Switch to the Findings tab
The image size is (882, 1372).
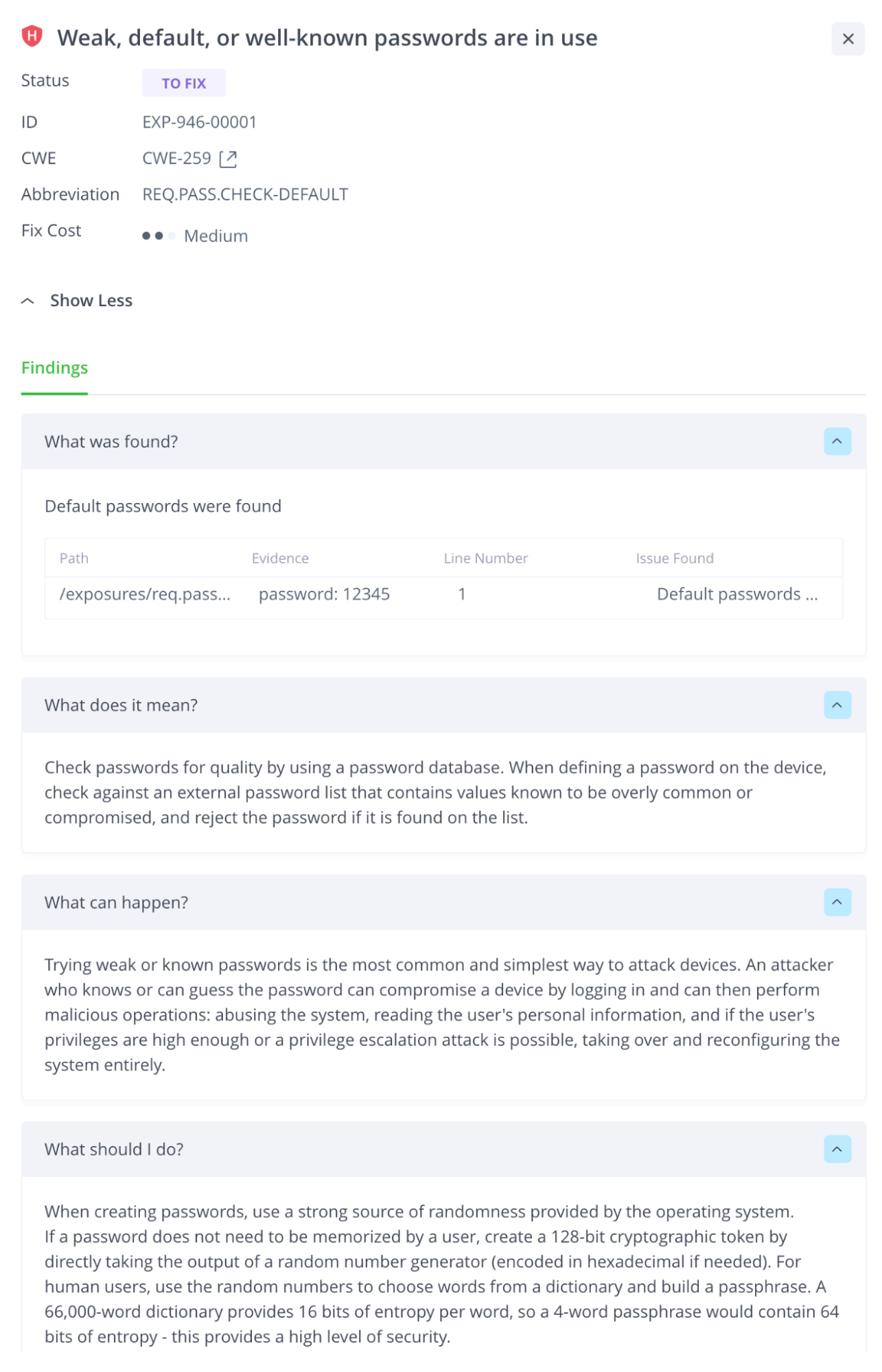(54, 368)
